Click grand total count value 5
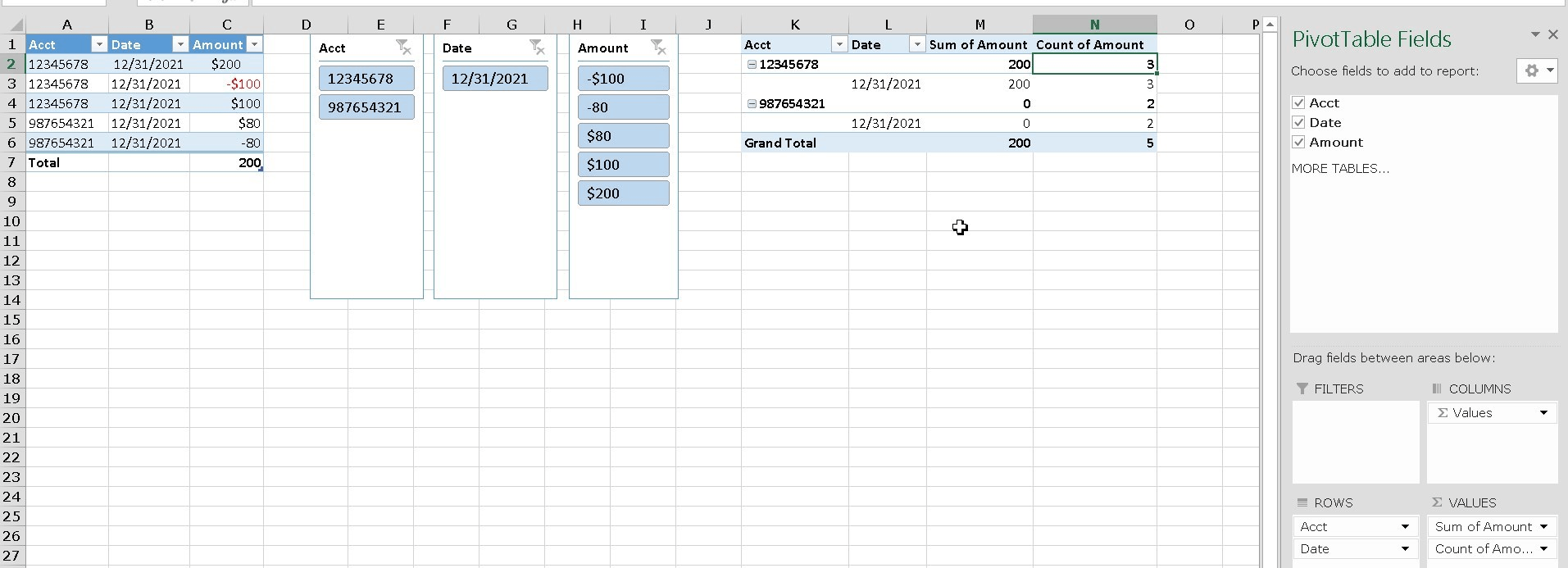 [x=1094, y=143]
